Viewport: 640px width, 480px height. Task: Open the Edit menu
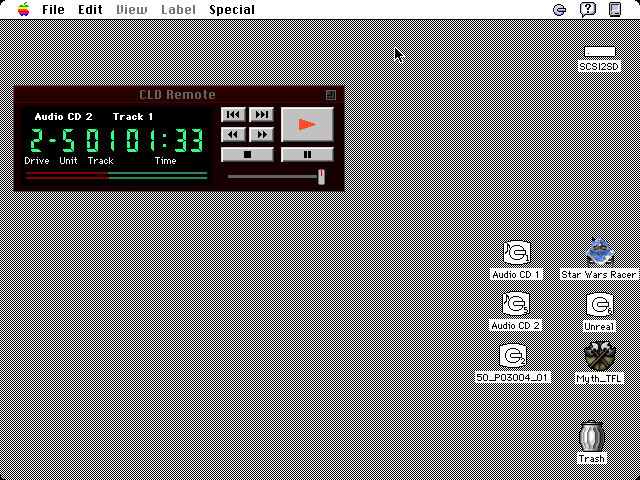click(x=90, y=9)
